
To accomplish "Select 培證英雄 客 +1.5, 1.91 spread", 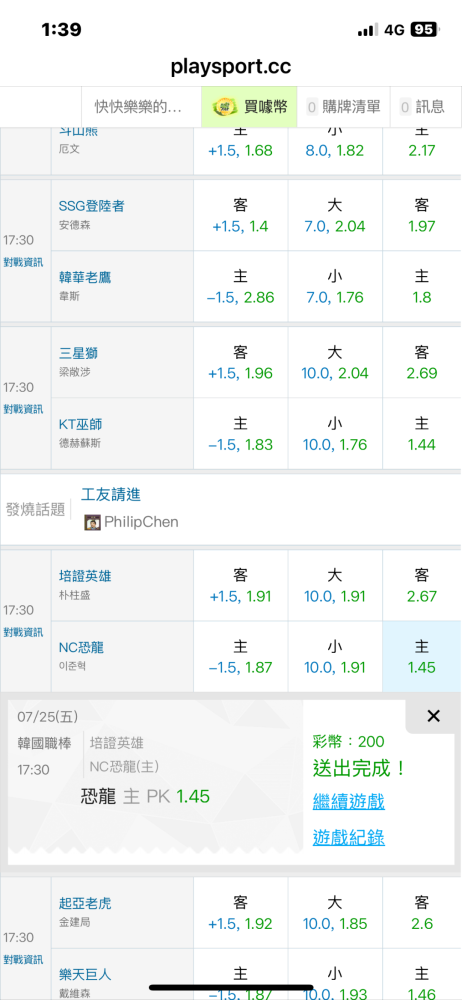I will pos(241,585).
